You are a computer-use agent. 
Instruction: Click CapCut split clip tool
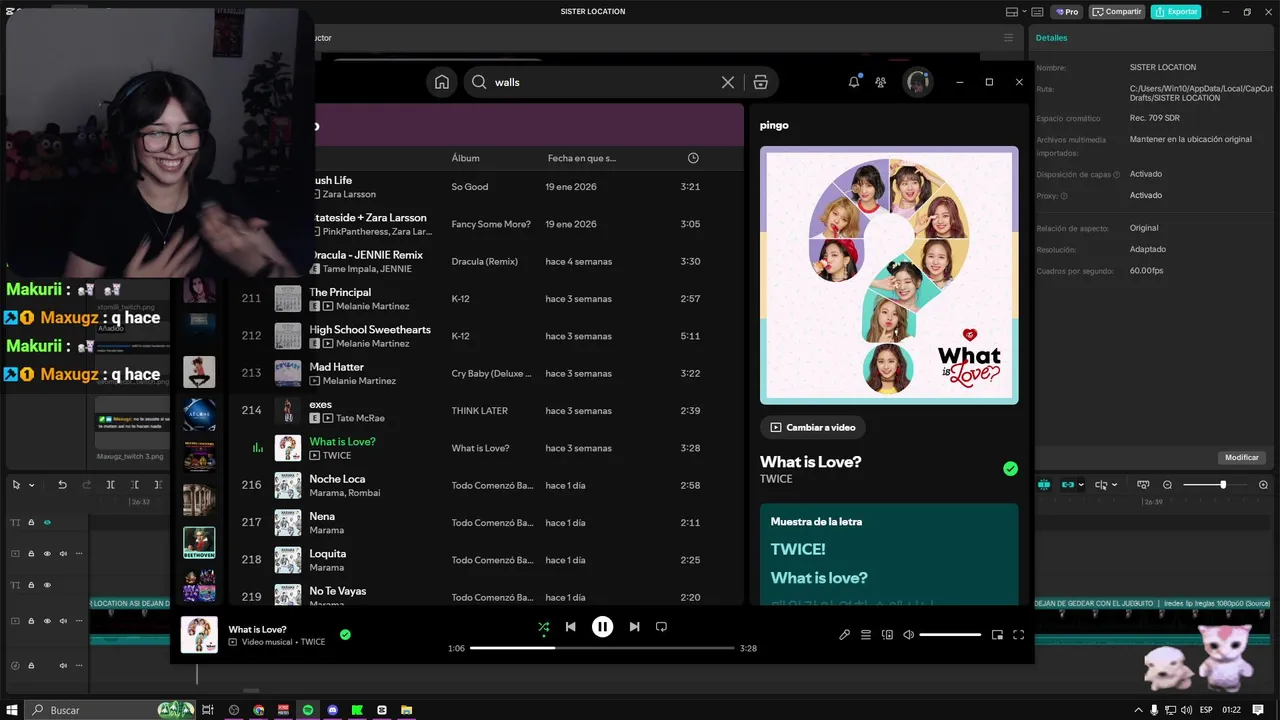[110, 485]
